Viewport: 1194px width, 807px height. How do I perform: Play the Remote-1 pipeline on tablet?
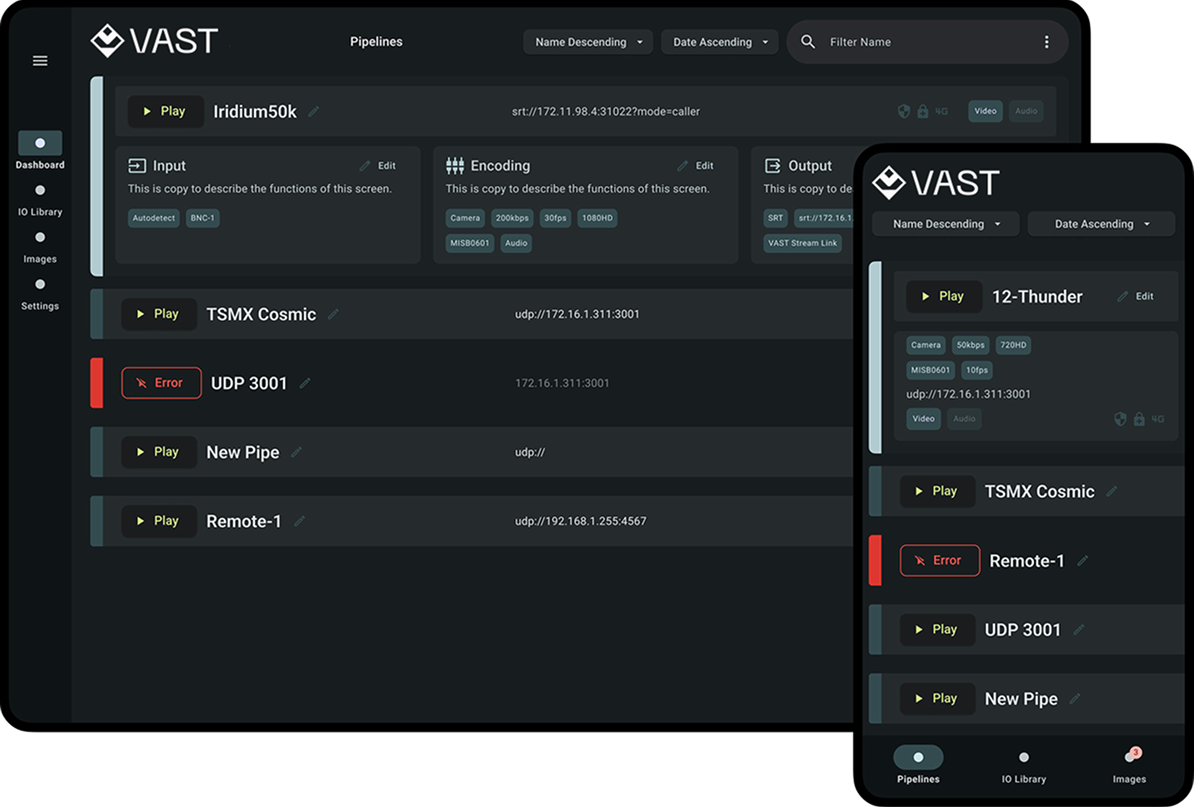(158, 521)
